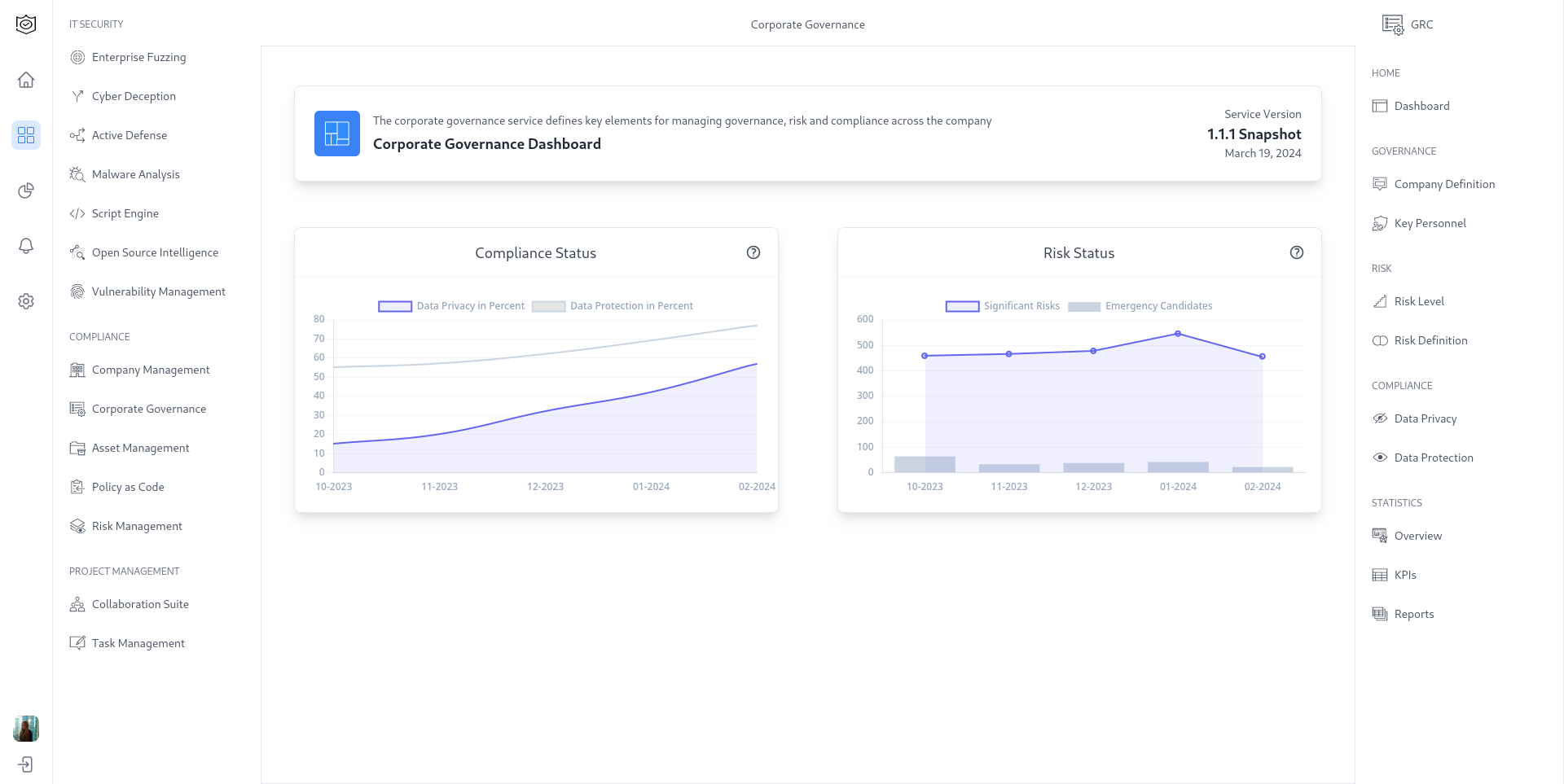Image resolution: width=1564 pixels, height=784 pixels.
Task: Open settings gear in left rail
Action: (x=26, y=301)
